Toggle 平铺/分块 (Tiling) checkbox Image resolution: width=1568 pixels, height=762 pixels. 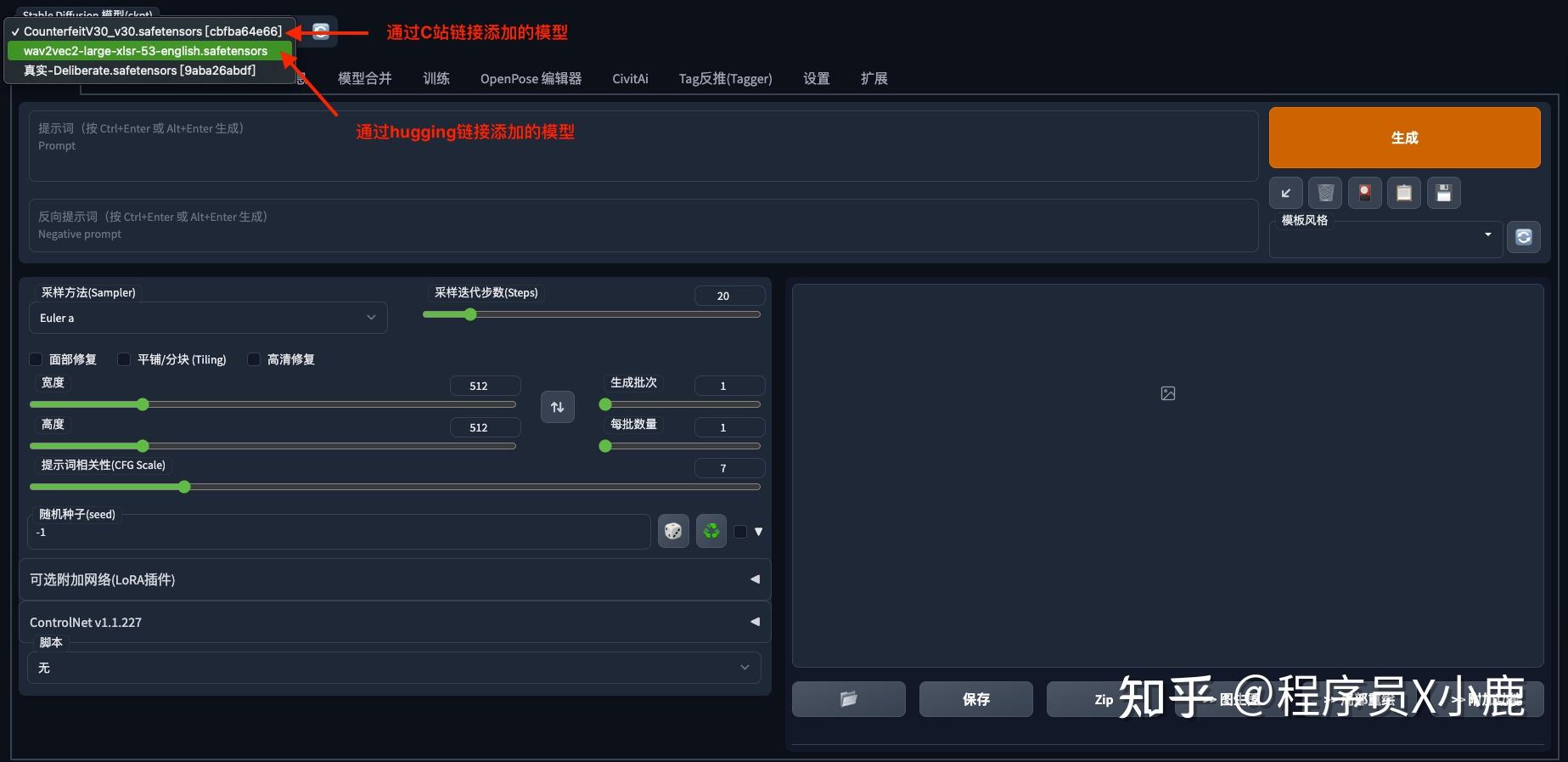coord(124,359)
